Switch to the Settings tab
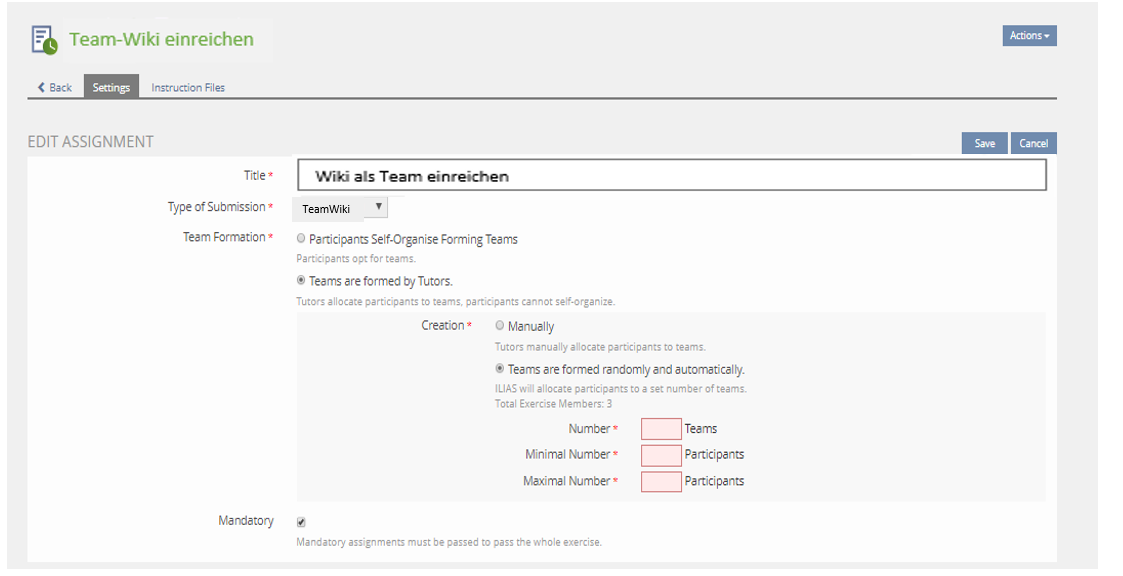Image resolution: width=1123 pixels, height=576 pixels. tap(111, 88)
